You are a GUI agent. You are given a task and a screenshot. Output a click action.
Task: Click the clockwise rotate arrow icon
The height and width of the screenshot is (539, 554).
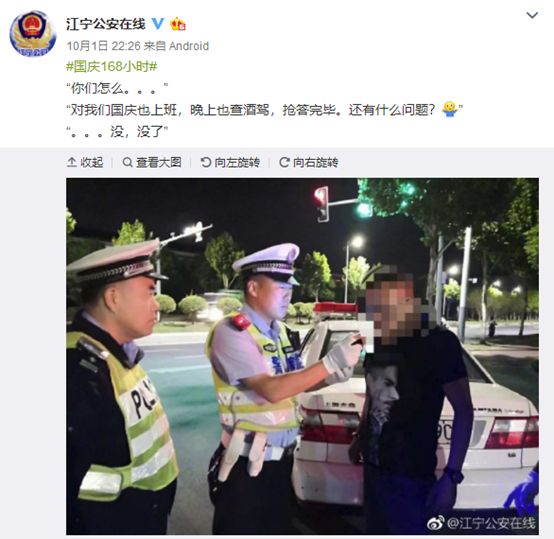284,162
